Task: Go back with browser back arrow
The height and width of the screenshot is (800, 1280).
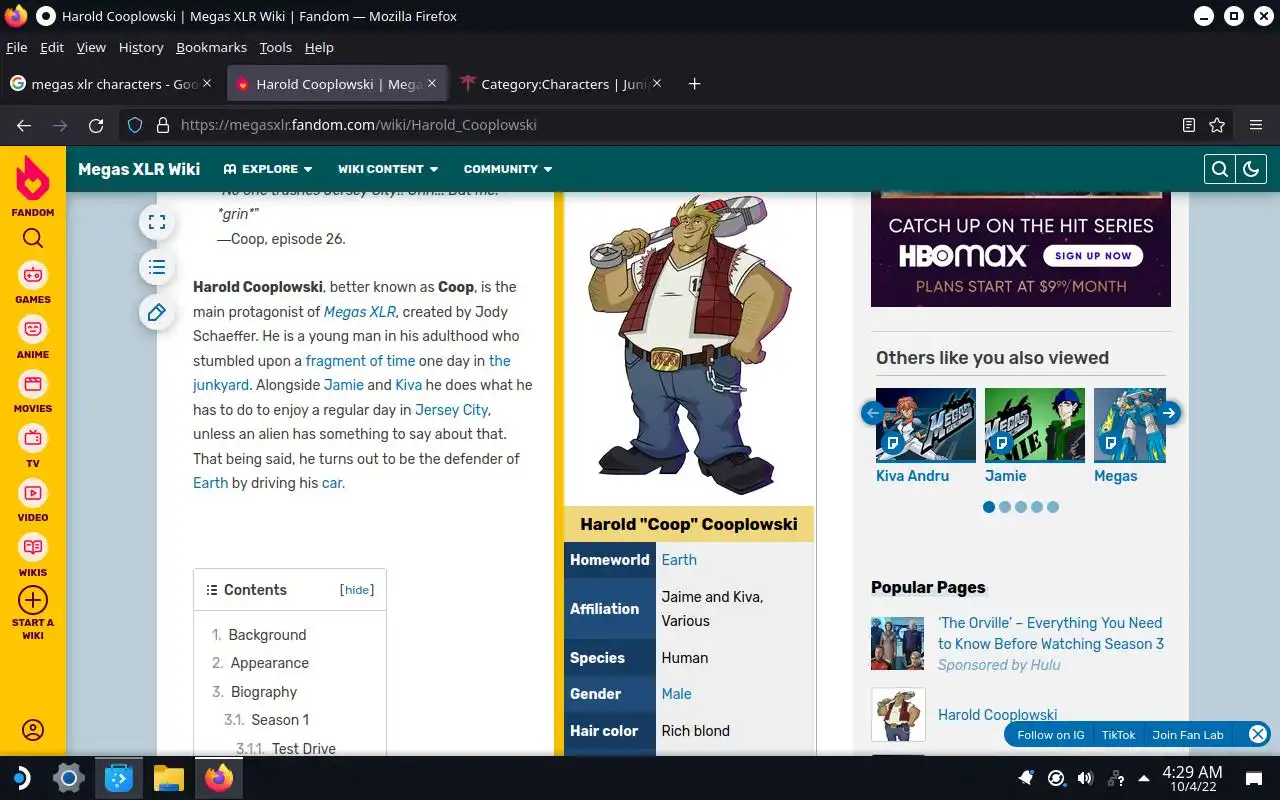Action: (24, 125)
